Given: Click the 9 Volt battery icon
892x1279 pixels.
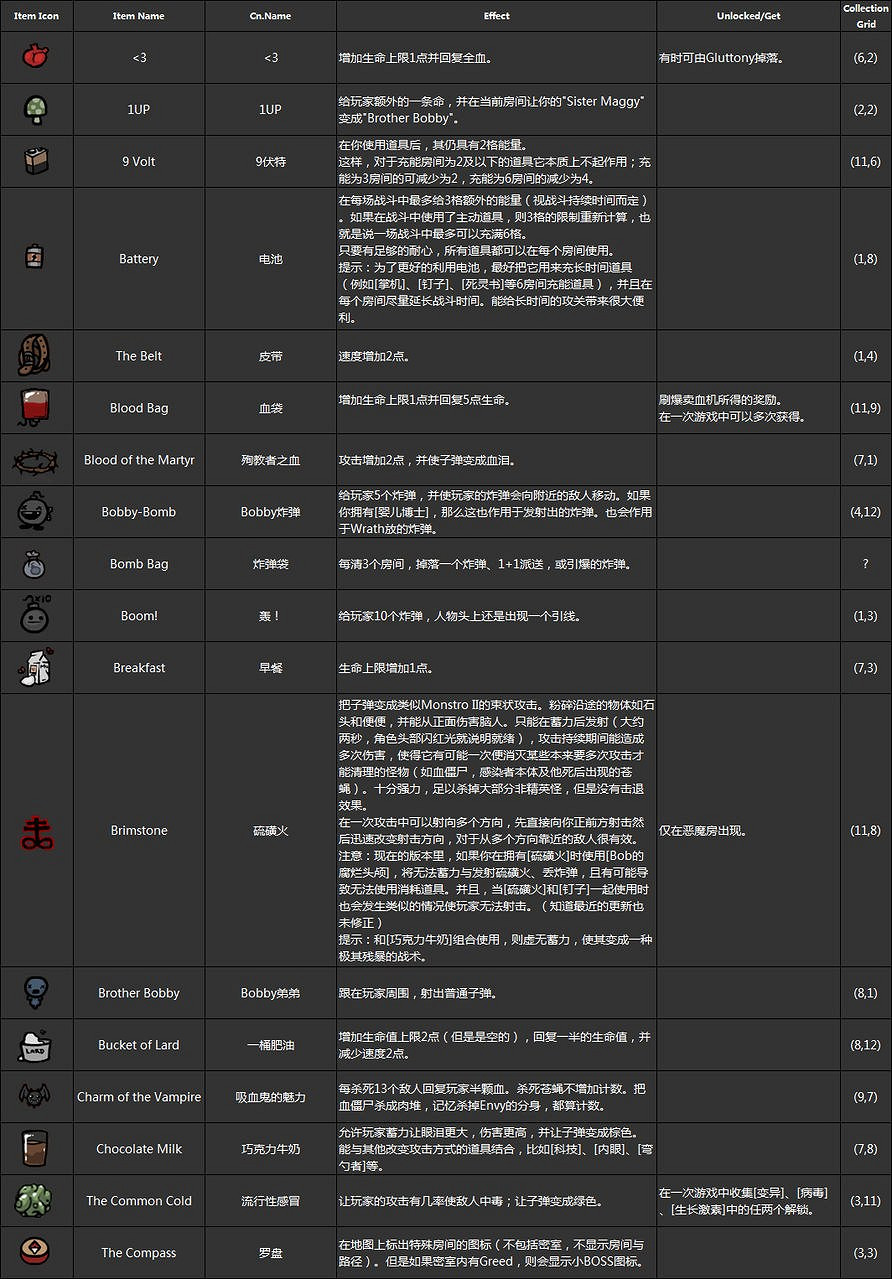Looking at the screenshot, I should [x=36, y=161].
